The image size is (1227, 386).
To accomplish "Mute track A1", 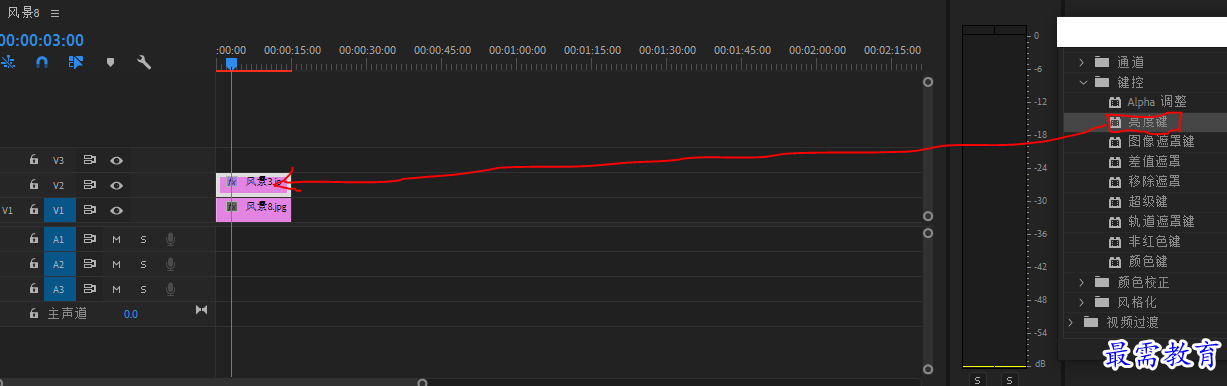I will (x=116, y=239).
